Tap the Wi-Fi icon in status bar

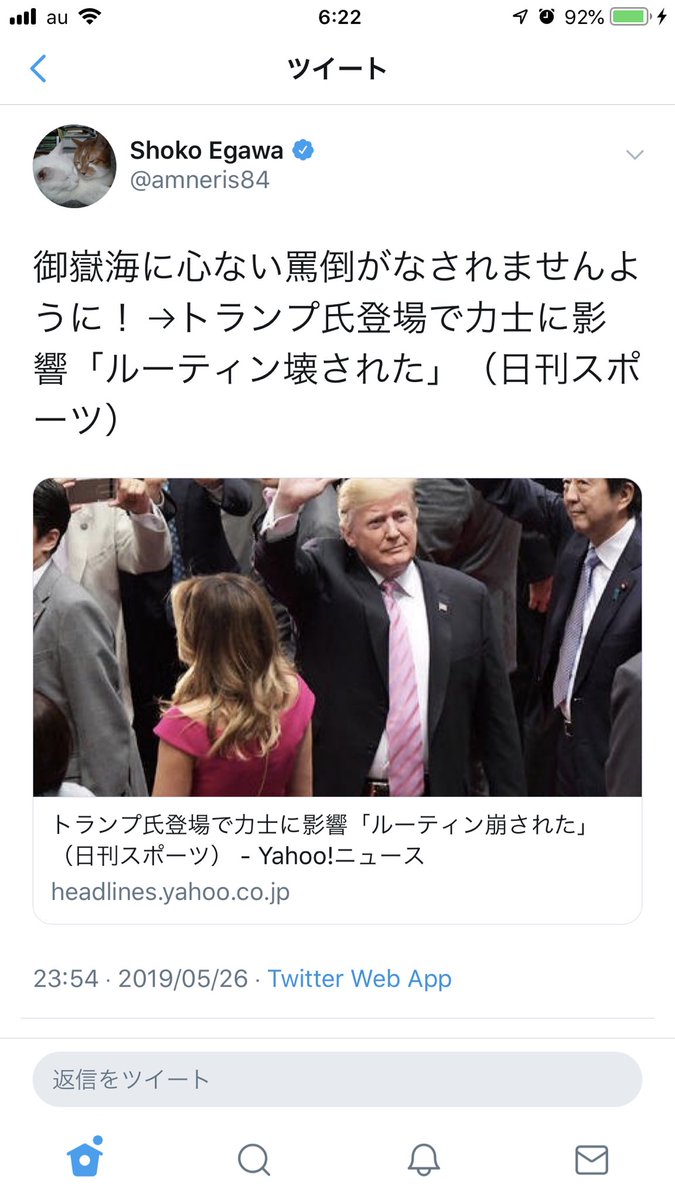[x=90, y=17]
